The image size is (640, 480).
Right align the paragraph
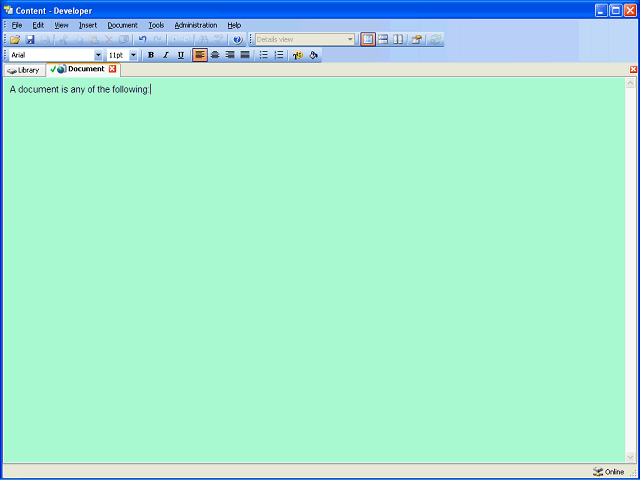coord(230,55)
